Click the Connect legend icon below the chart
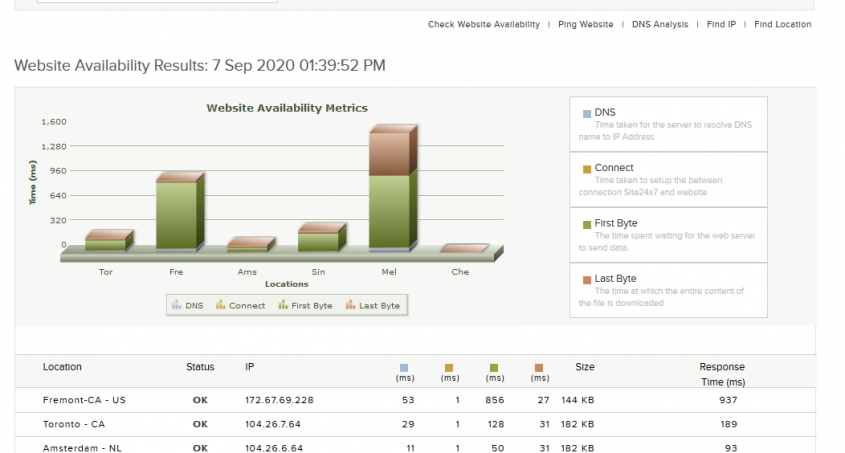 click(x=222, y=305)
